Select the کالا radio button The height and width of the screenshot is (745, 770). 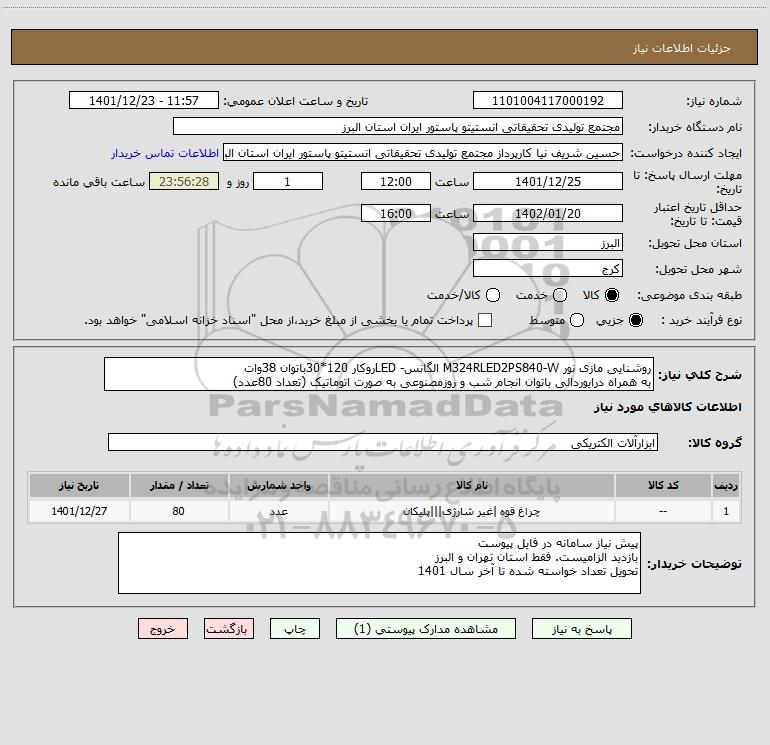click(x=612, y=295)
